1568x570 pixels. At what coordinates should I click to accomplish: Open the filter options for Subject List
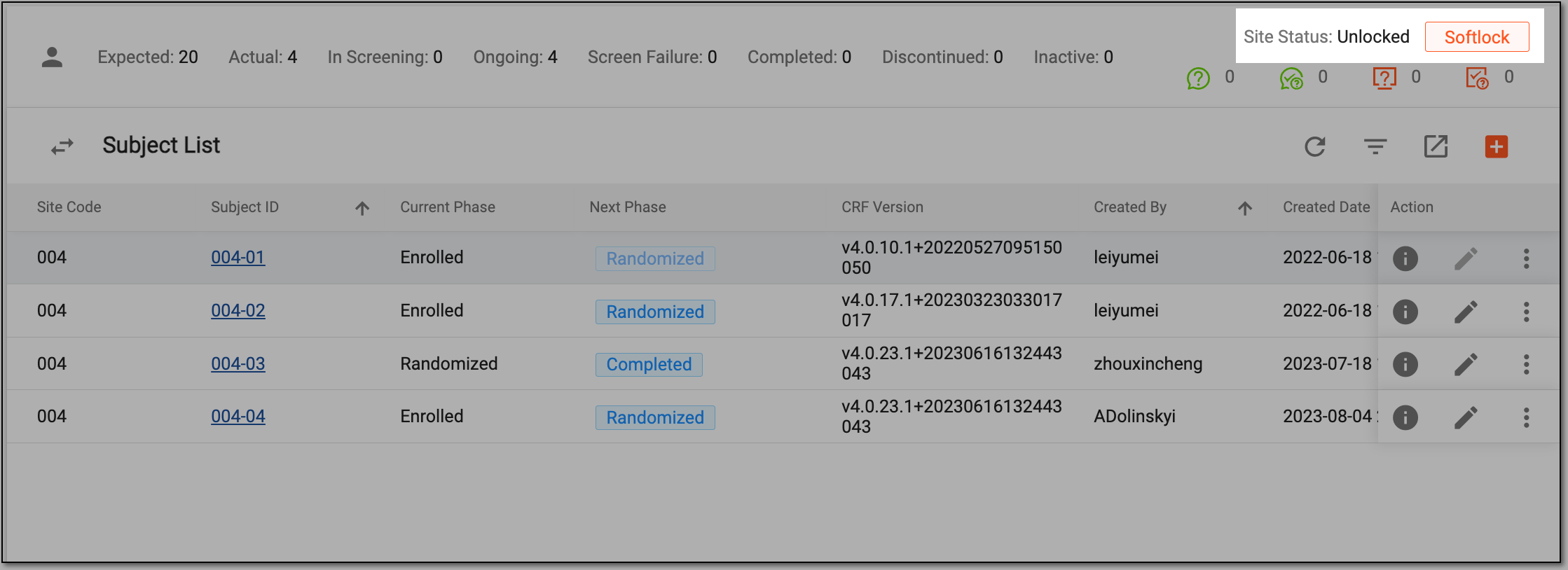pyautogui.click(x=1375, y=146)
